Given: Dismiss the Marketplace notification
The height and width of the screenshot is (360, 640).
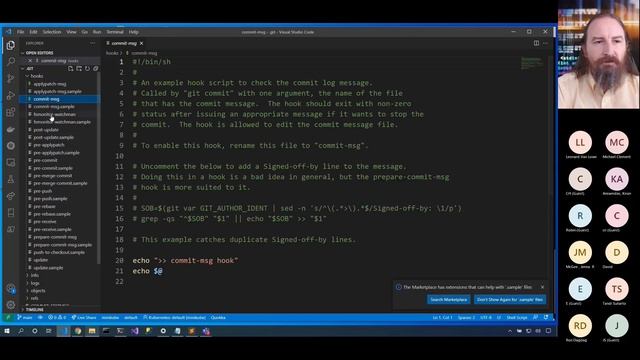Looking at the screenshot, I should [x=542, y=287].
